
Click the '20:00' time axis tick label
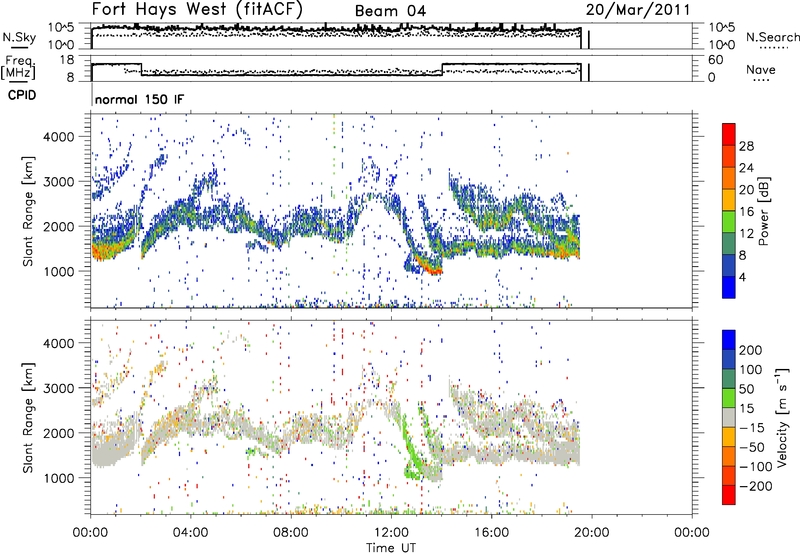[591, 533]
